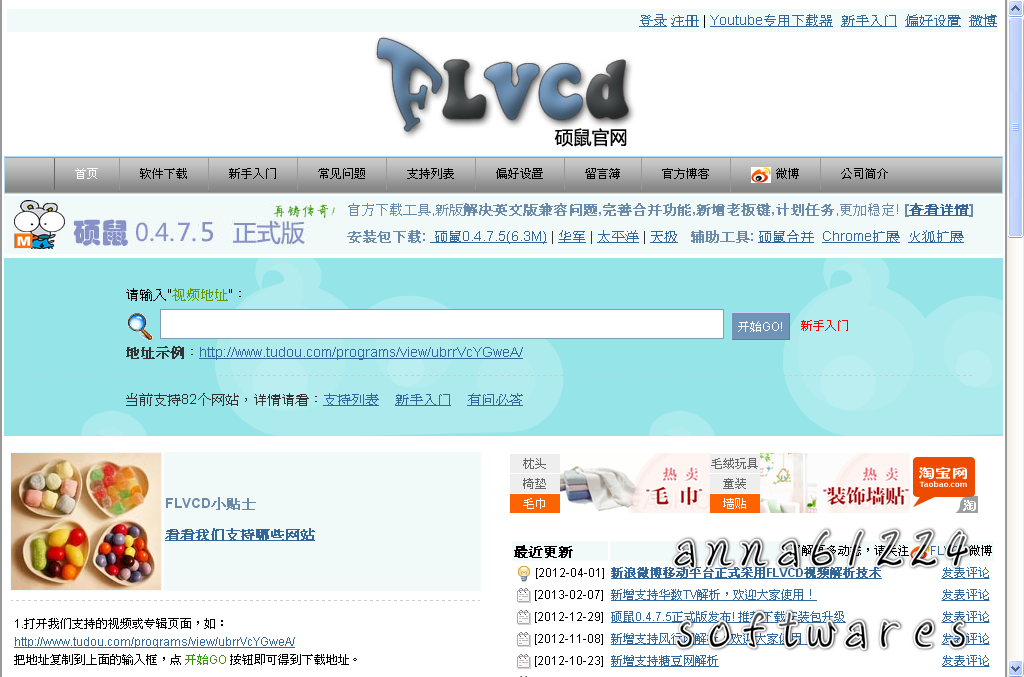This screenshot has height=677, width=1024.
Task: Click the 华军 download mirror link
Action: [x=571, y=236]
